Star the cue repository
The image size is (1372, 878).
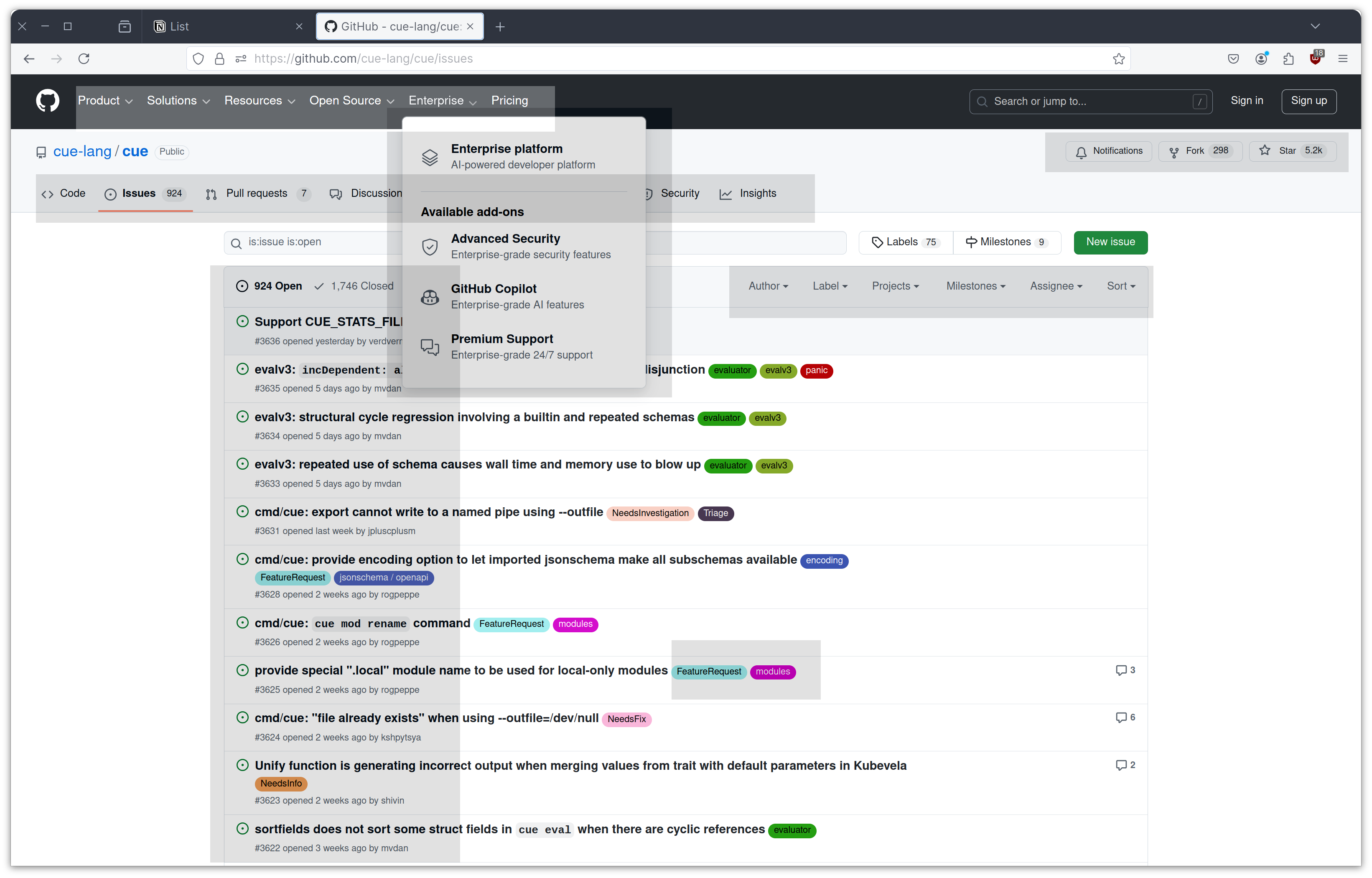pos(1292,151)
